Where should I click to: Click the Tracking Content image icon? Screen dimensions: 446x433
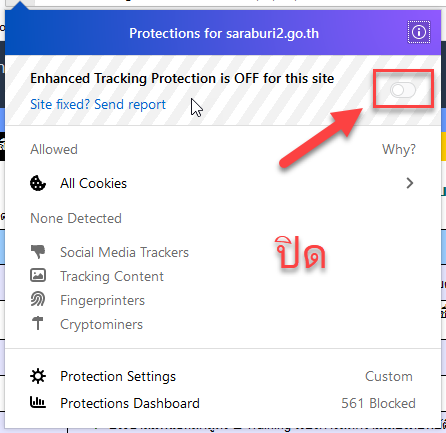[38, 276]
